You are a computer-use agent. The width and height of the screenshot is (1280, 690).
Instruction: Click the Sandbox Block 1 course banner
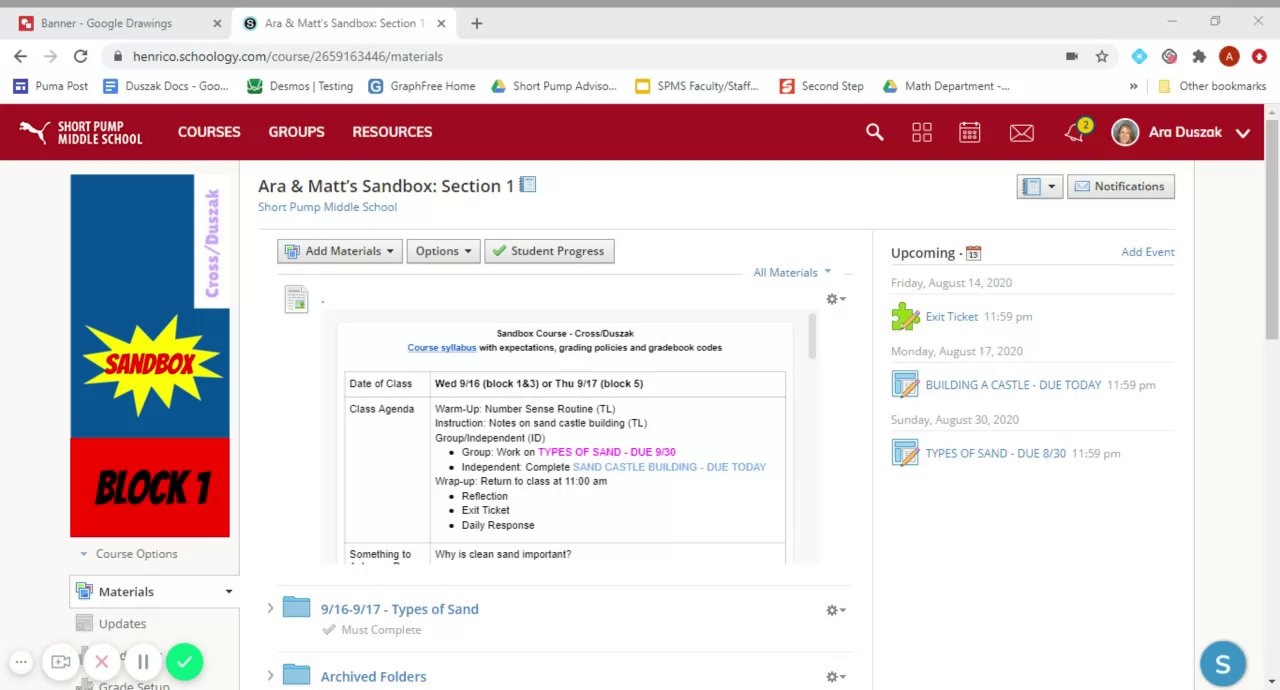[150, 355]
